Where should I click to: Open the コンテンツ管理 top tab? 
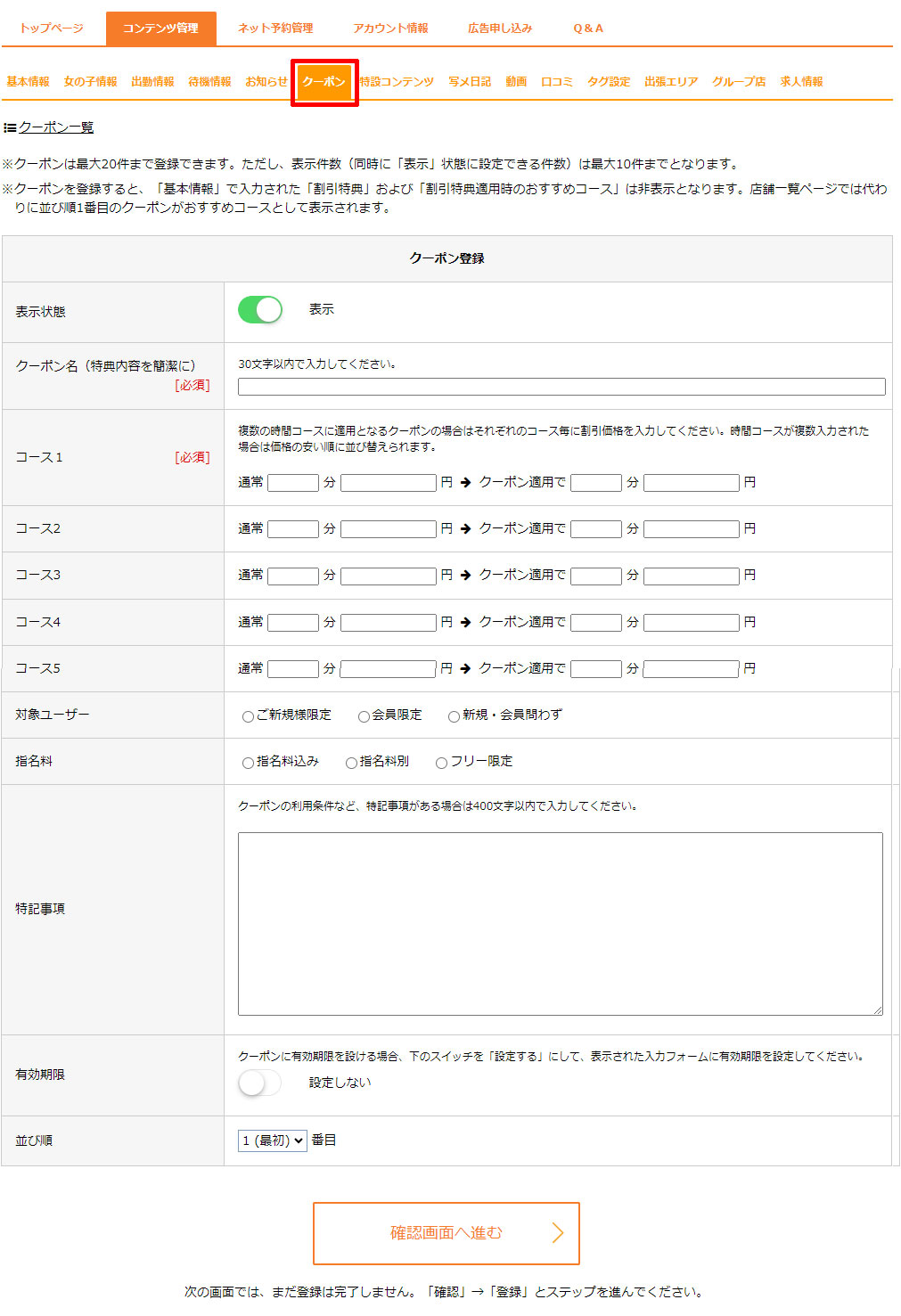160,29
